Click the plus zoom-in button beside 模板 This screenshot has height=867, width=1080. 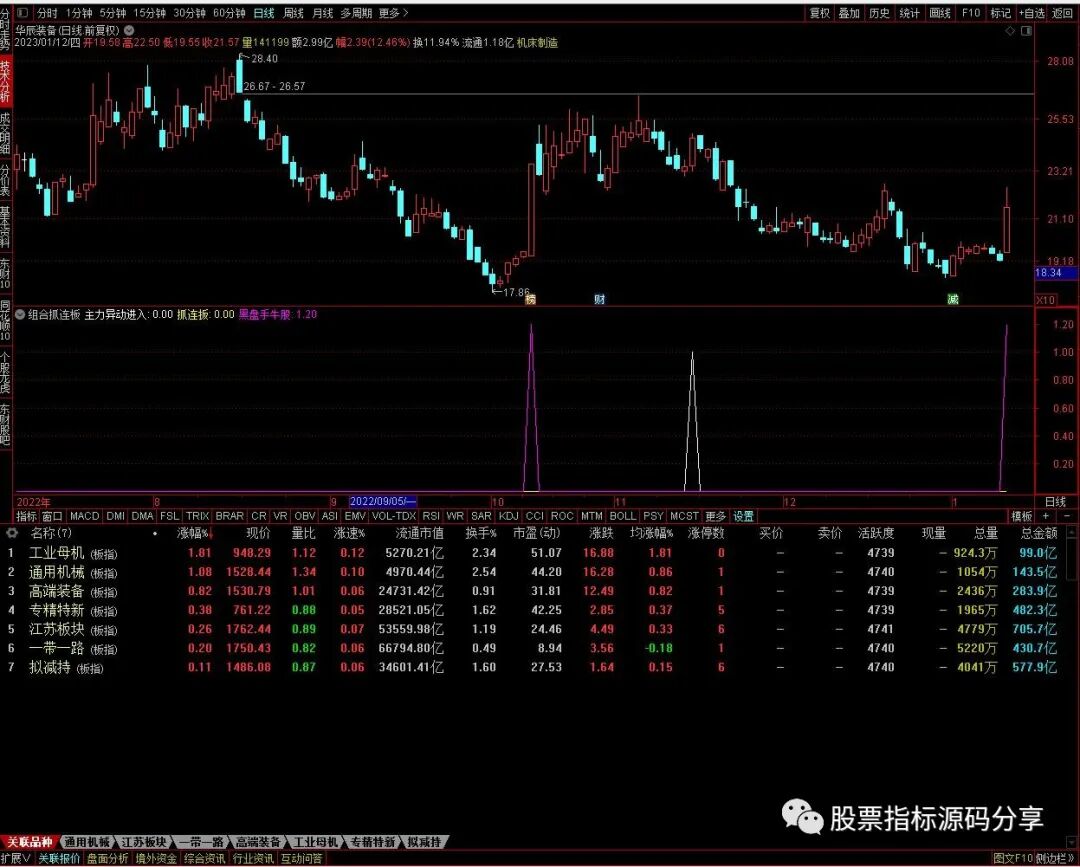pyautogui.click(x=1046, y=516)
